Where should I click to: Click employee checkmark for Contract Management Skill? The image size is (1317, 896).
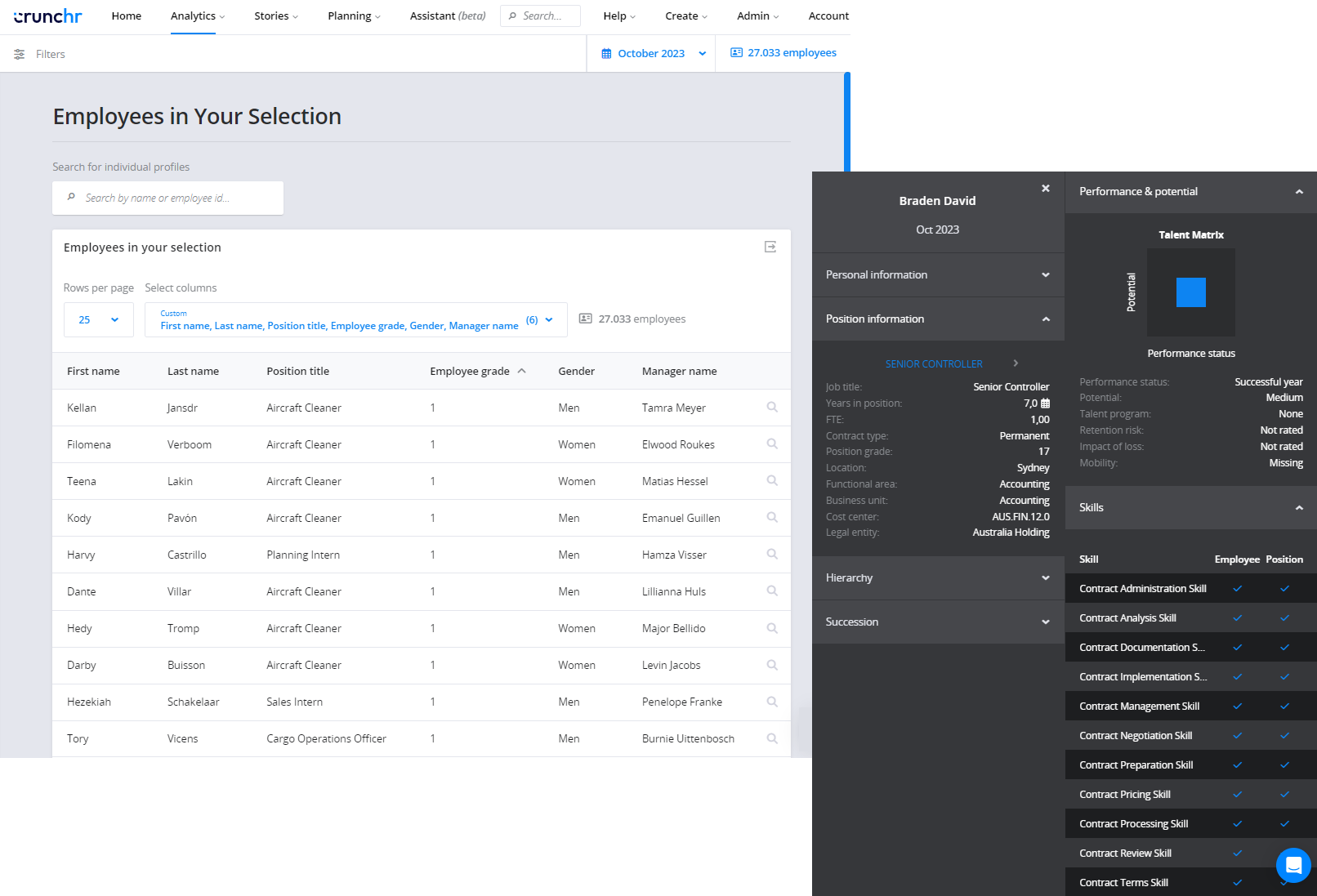click(x=1237, y=707)
